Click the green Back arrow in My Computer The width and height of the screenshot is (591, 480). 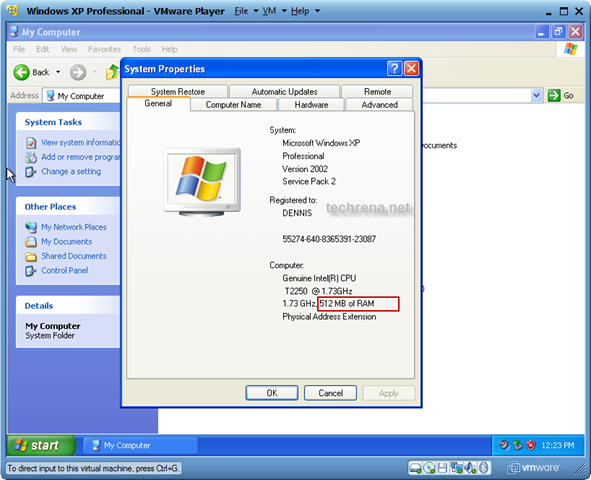21,72
